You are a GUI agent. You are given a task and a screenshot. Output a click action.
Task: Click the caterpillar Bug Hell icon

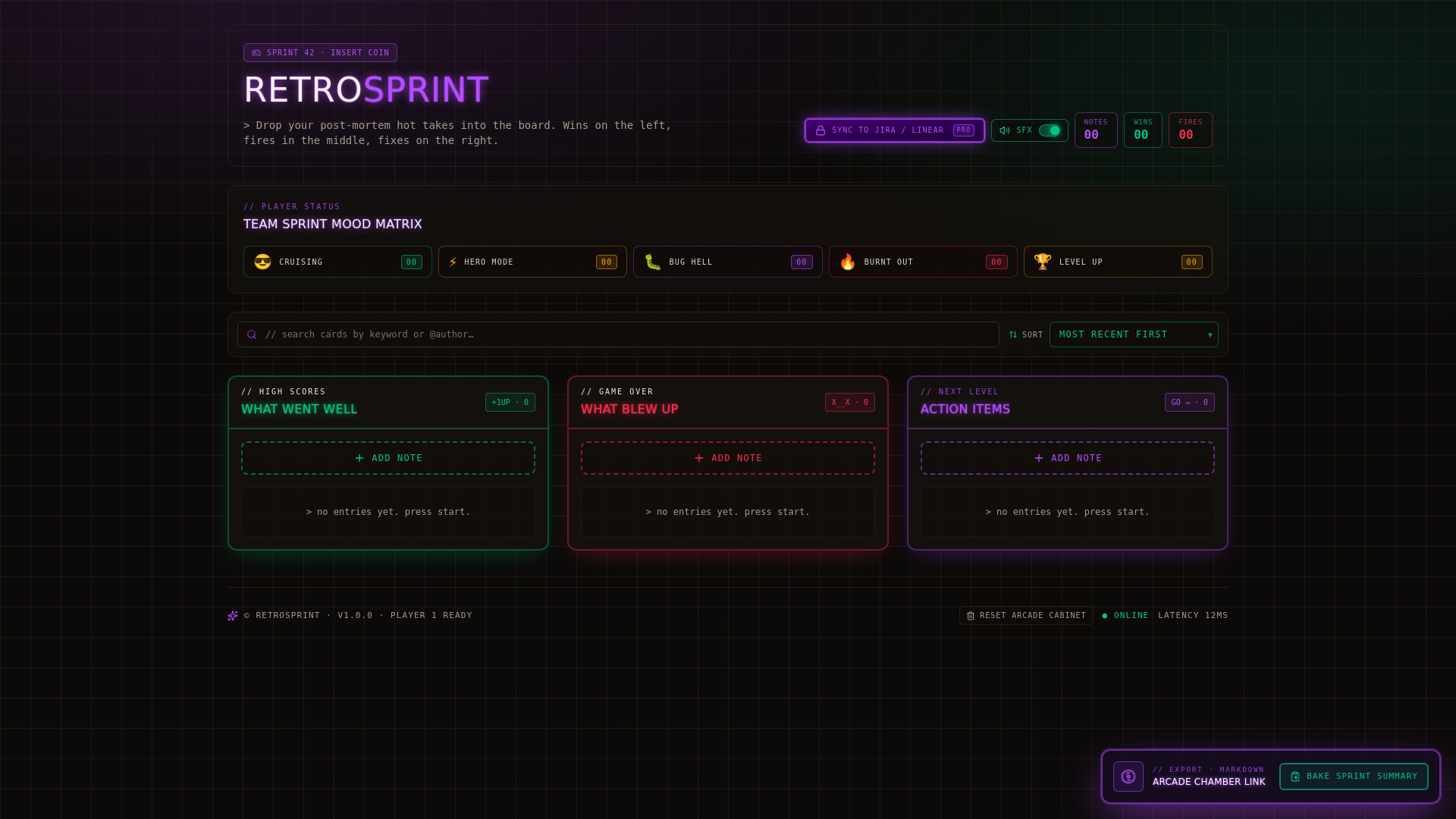tap(653, 262)
